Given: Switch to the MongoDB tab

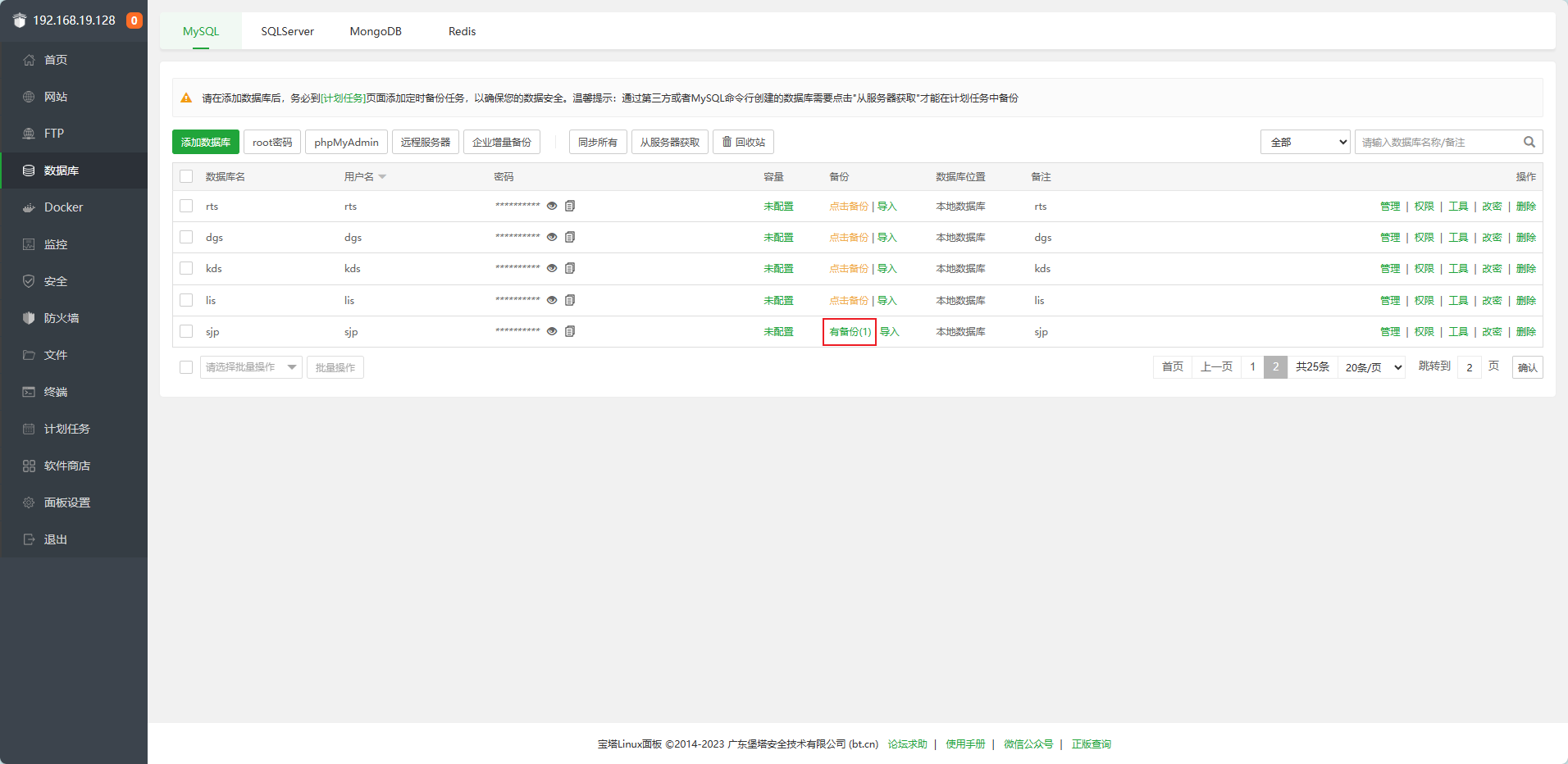Looking at the screenshot, I should pos(376,31).
